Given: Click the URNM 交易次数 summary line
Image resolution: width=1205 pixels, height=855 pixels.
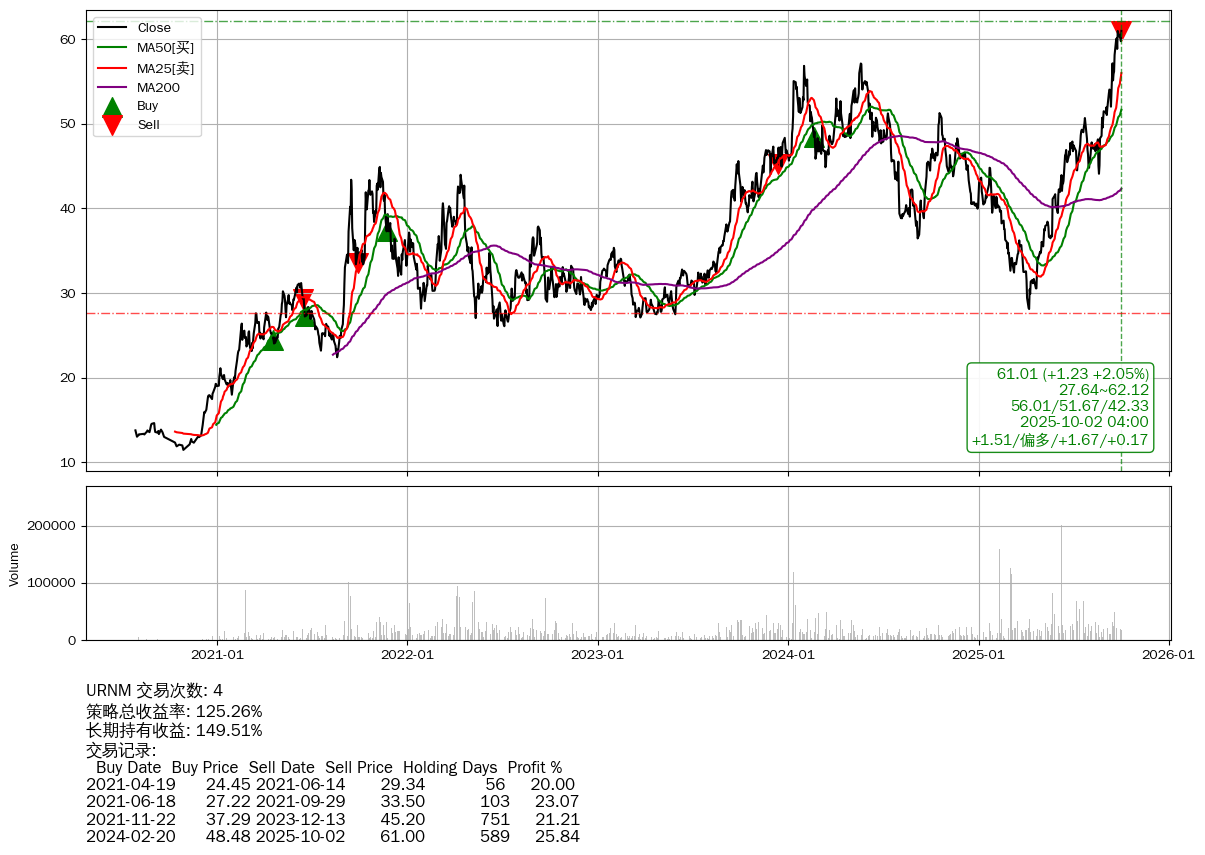Looking at the screenshot, I should click(154, 691).
